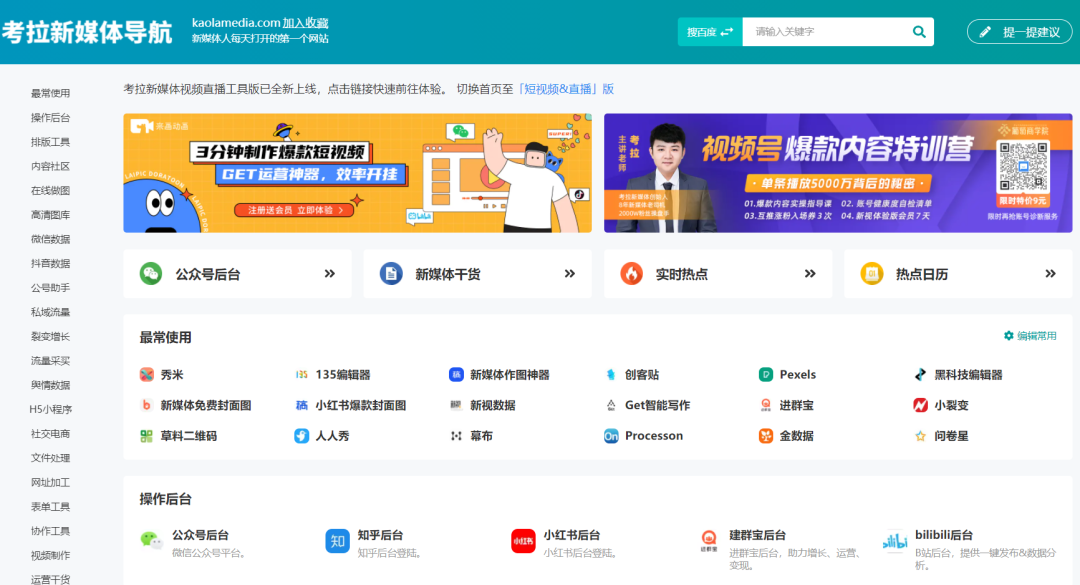Viewport: 1080px width, 585px height.
Task: Select 最常使用 in the sidebar
Action: pos(50,93)
